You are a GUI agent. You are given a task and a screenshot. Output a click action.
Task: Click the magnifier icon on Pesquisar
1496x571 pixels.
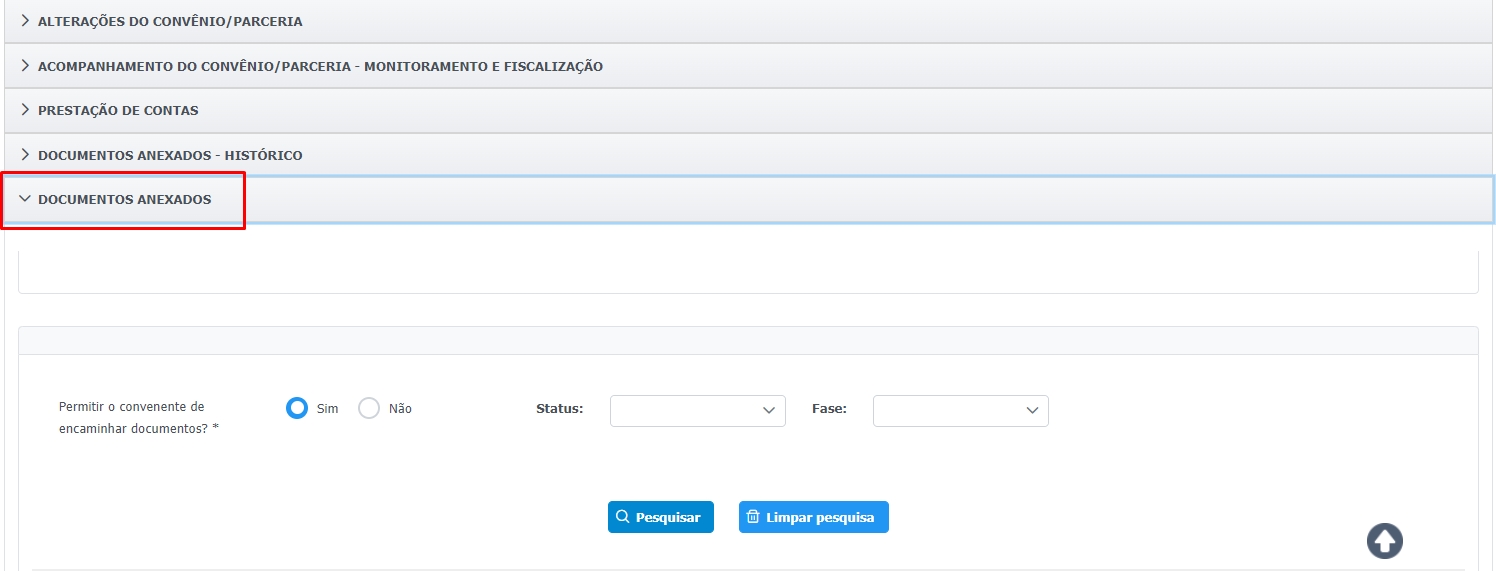click(622, 517)
